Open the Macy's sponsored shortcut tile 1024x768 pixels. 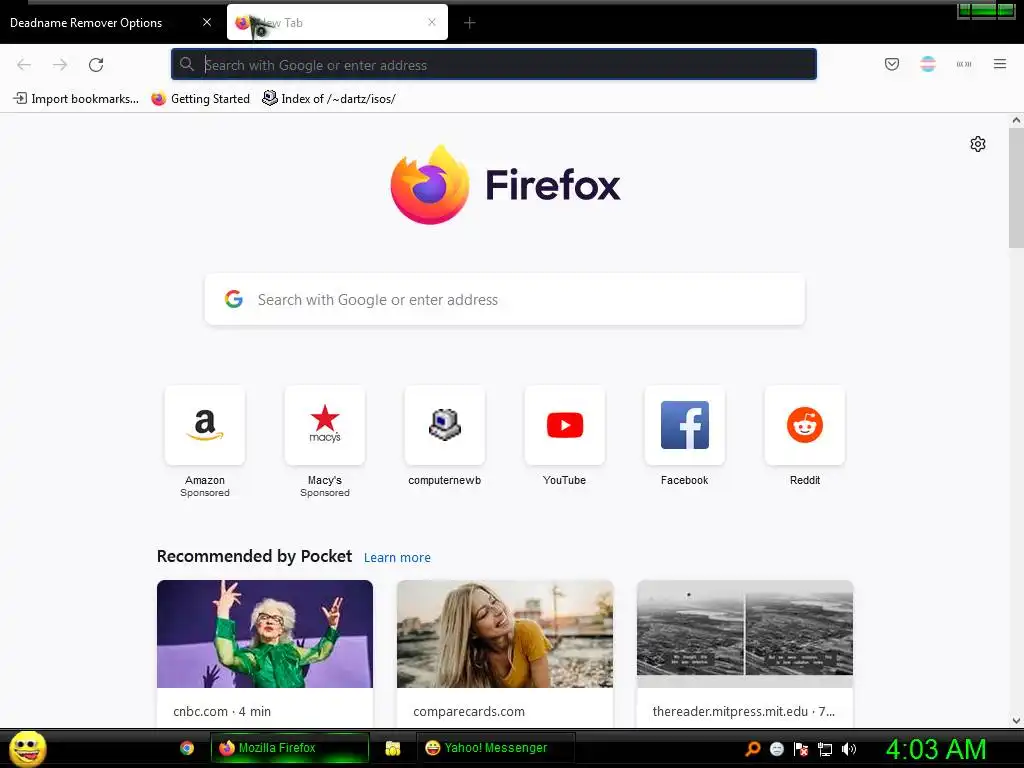pos(325,425)
